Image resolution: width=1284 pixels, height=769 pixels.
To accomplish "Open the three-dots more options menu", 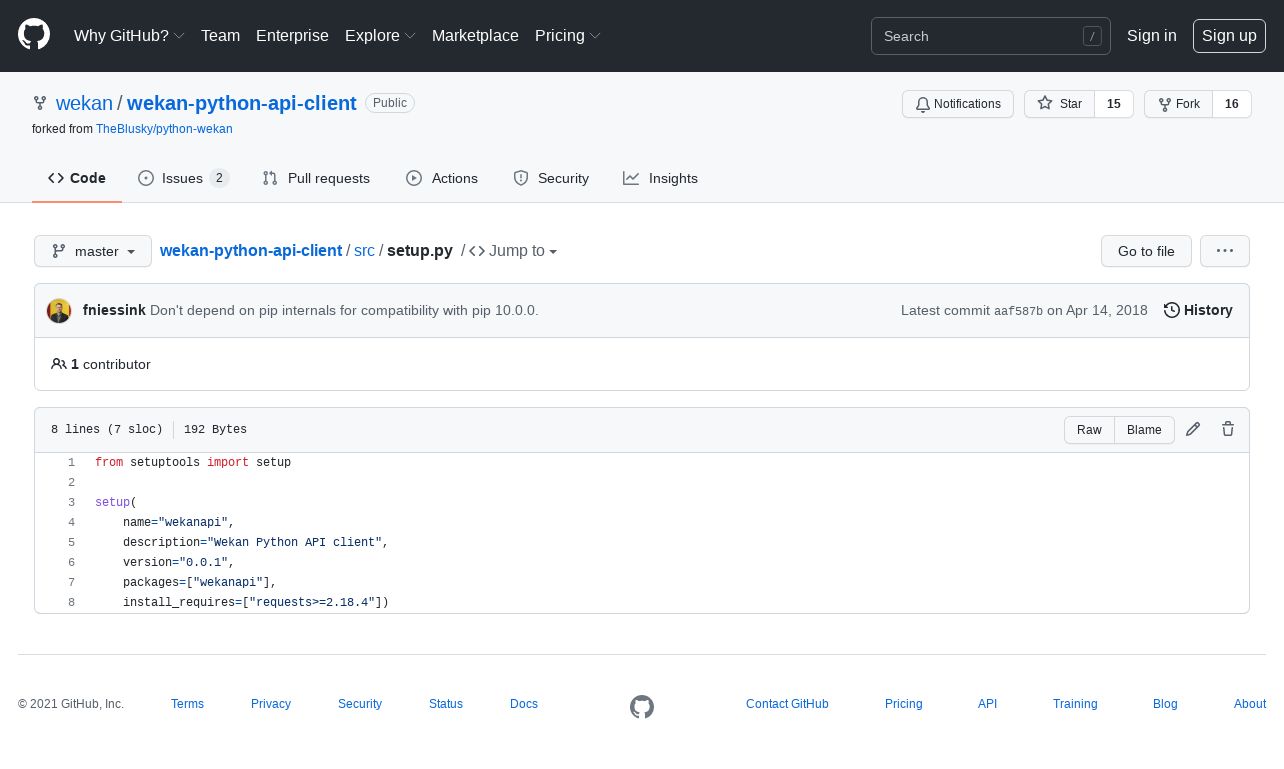I will 1225,251.
